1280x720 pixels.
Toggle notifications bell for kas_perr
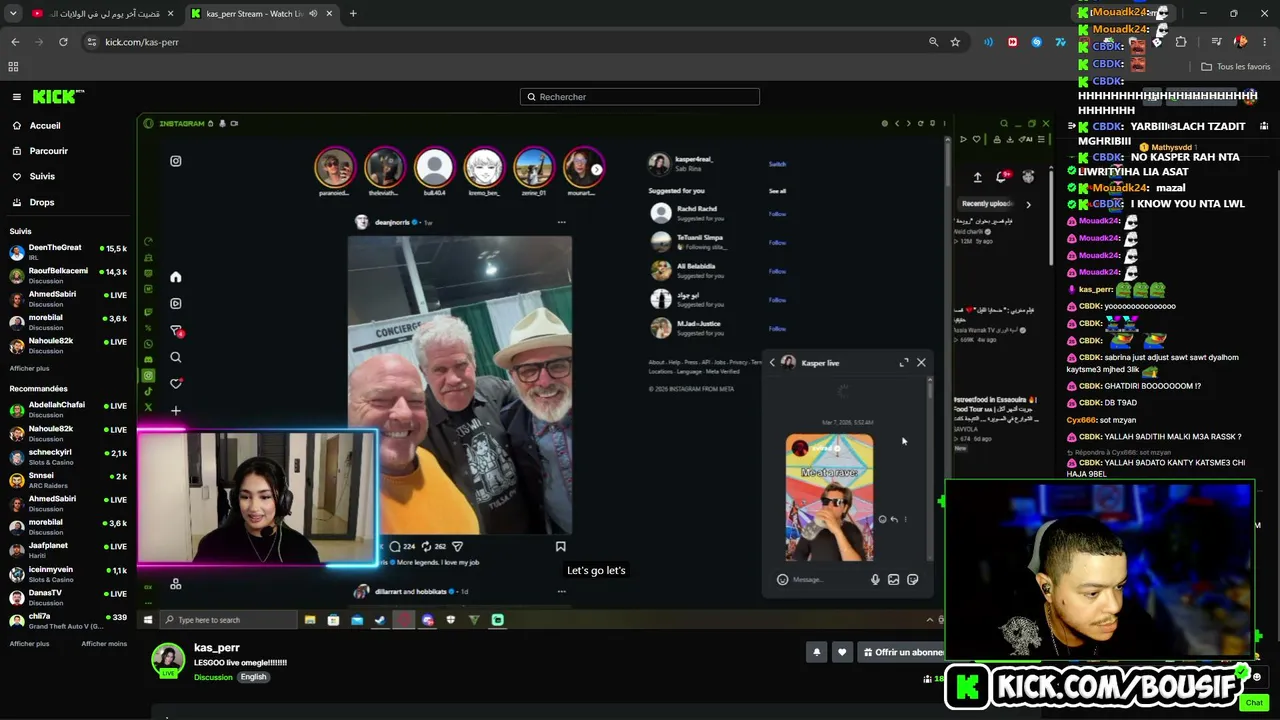816,652
